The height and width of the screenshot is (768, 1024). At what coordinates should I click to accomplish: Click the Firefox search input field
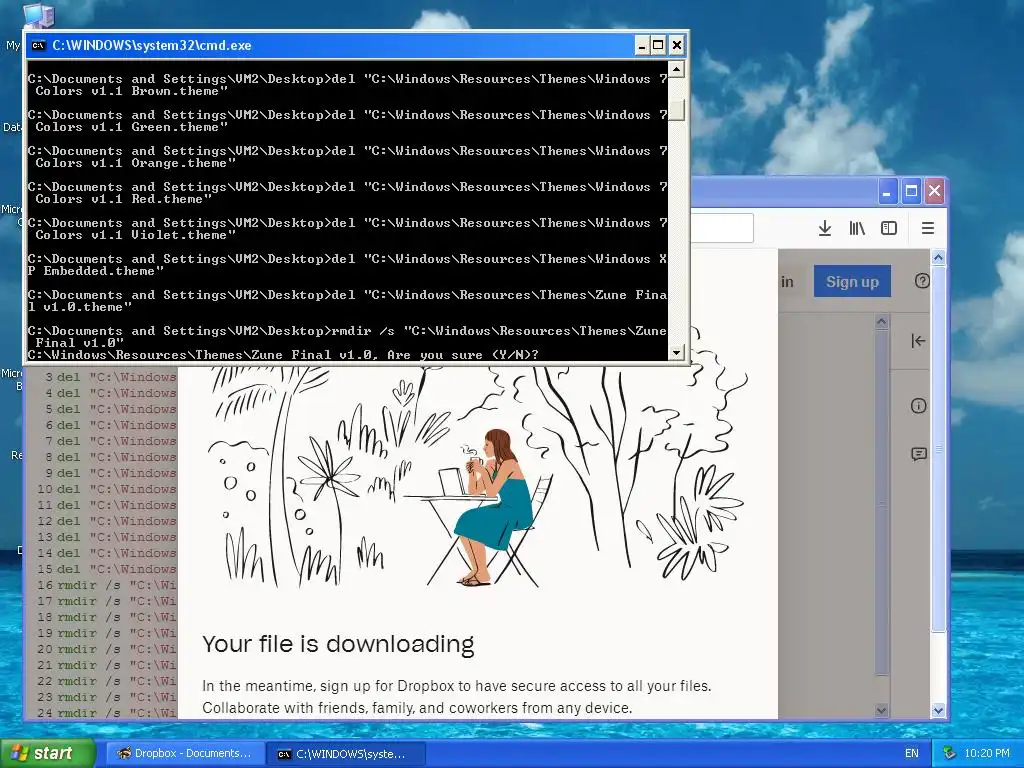click(x=722, y=228)
